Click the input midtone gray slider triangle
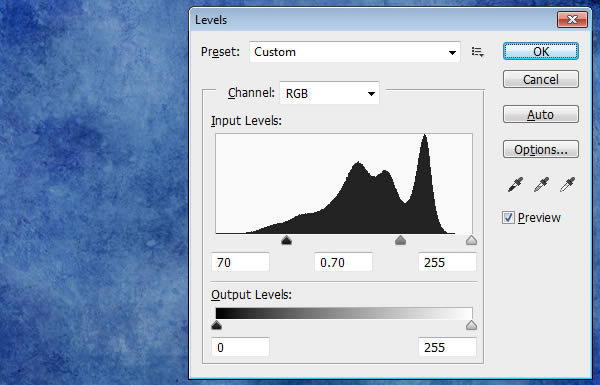 point(400,240)
